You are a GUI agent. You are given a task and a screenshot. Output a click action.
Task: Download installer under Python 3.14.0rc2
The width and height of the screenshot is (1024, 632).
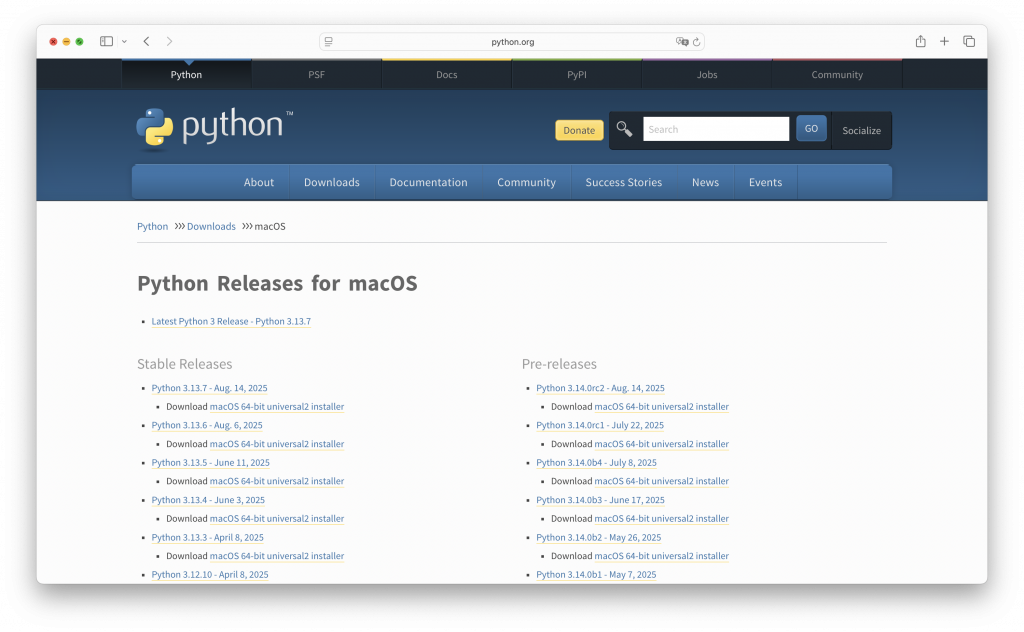662,407
